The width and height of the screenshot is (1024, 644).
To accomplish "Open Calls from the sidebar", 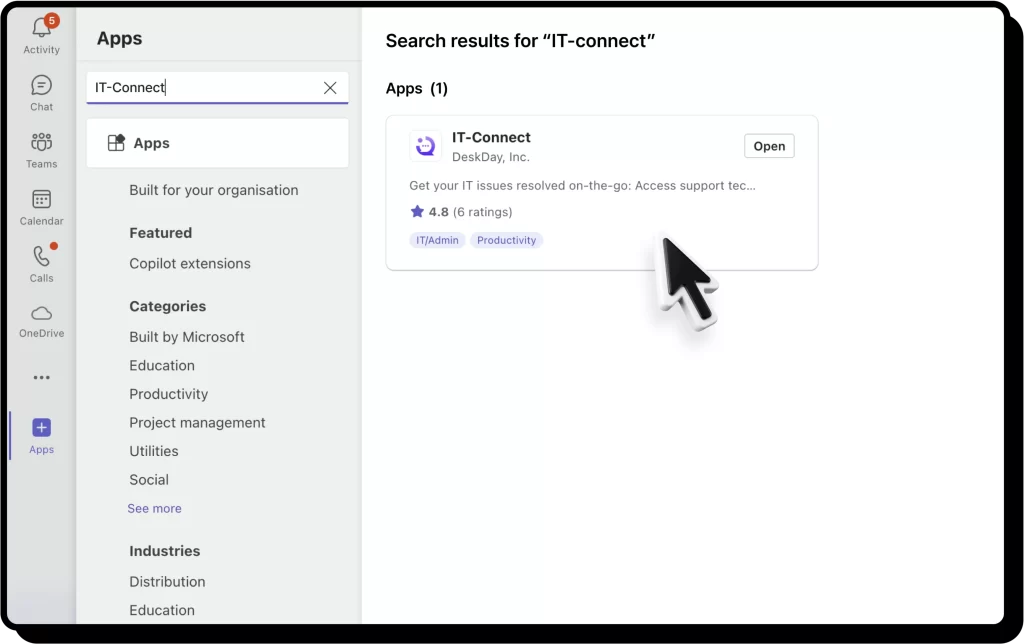I will coord(41,257).
